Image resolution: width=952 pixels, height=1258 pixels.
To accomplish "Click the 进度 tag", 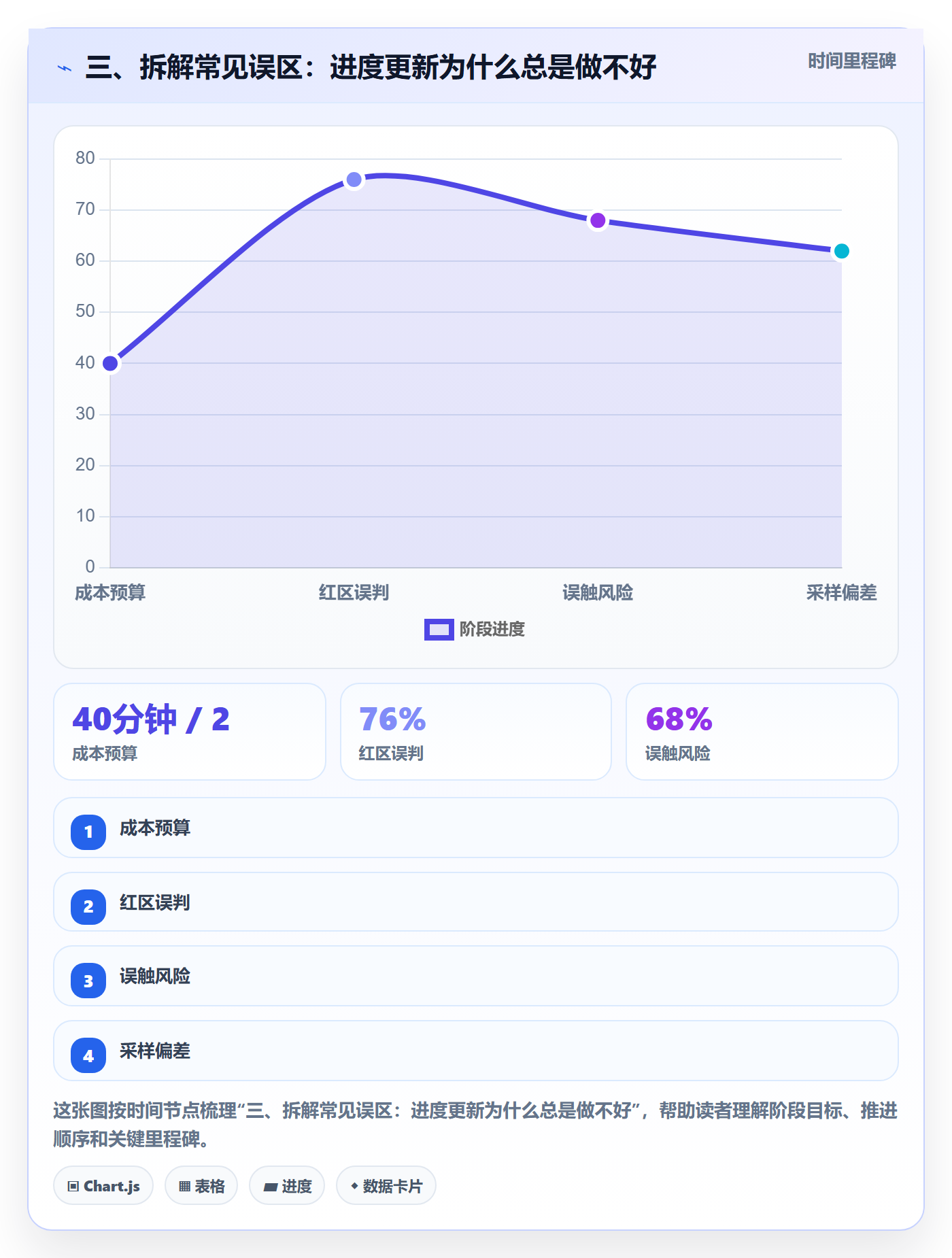I will (287, 1186).
